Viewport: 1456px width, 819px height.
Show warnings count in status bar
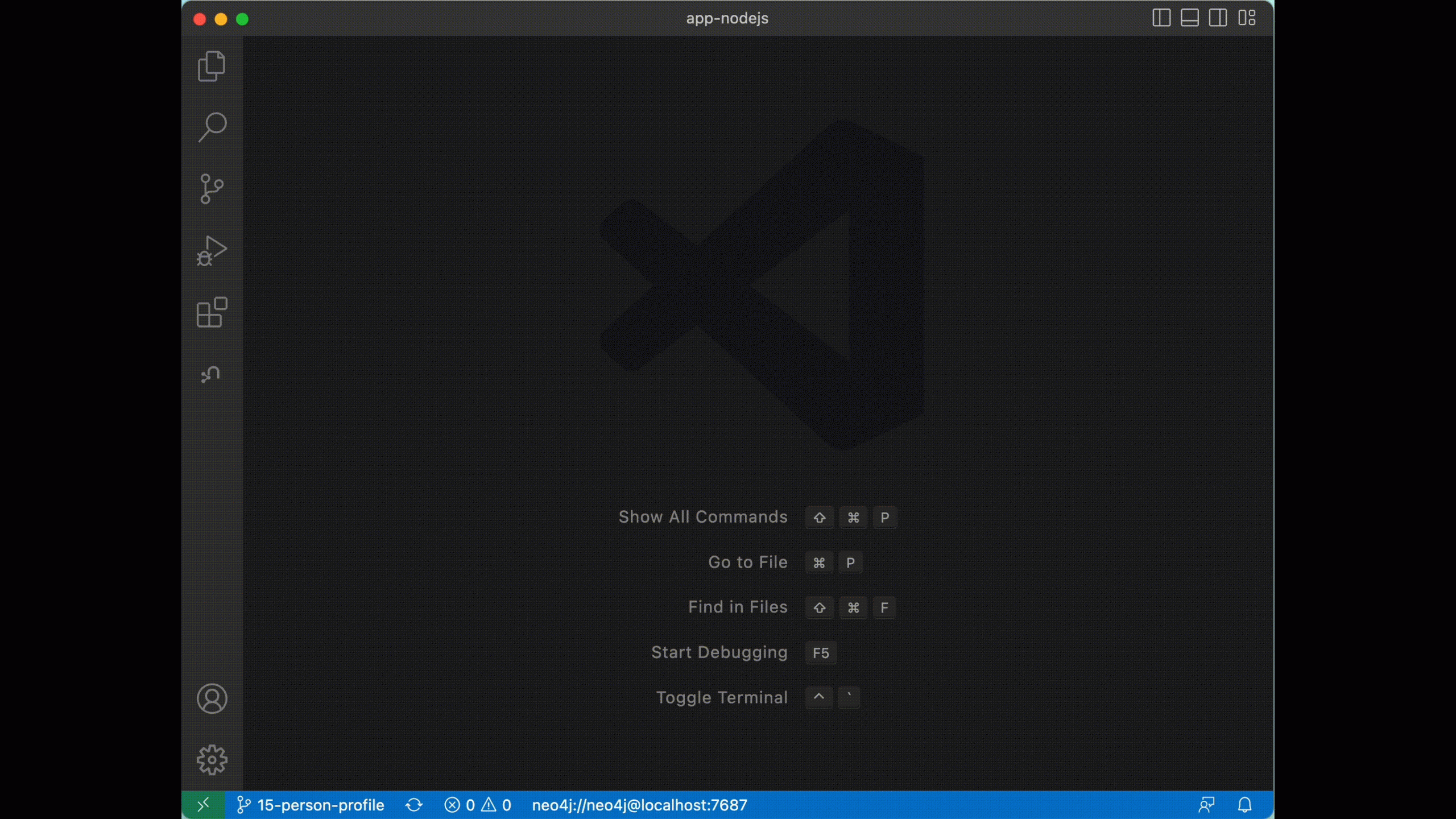[497, 805]
